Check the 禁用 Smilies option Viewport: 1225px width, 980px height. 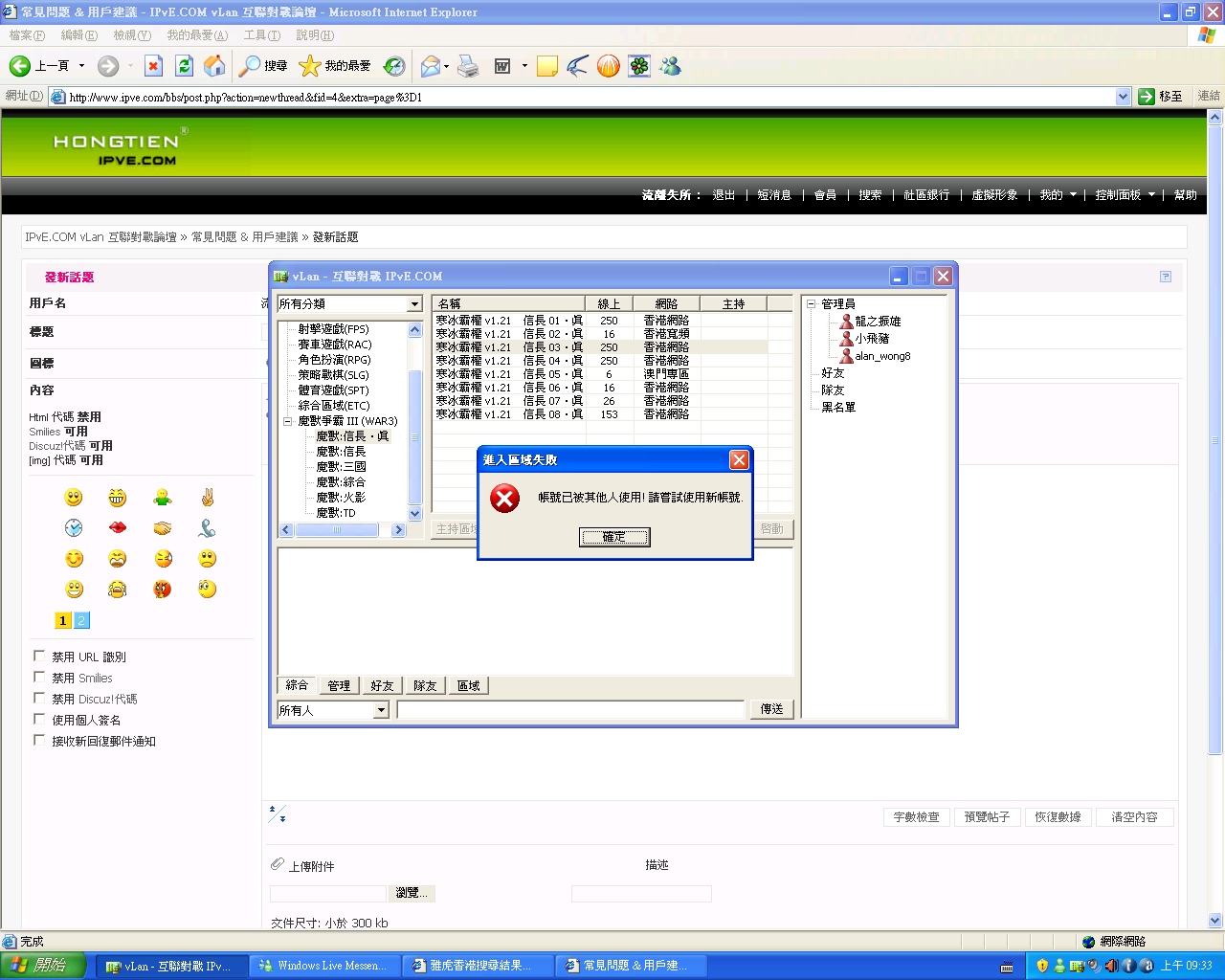tap(39, 678)
